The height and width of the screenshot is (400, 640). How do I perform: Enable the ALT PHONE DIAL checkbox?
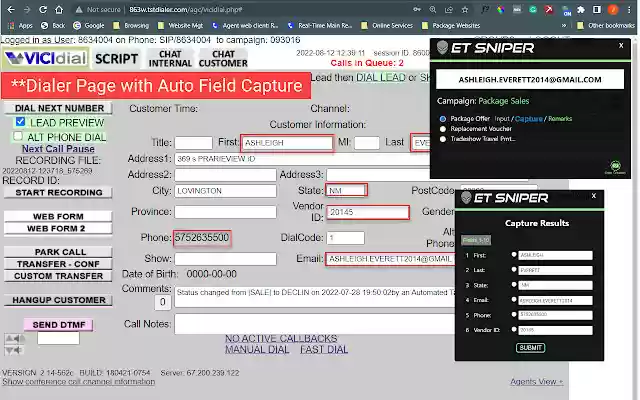coord(18,136)
